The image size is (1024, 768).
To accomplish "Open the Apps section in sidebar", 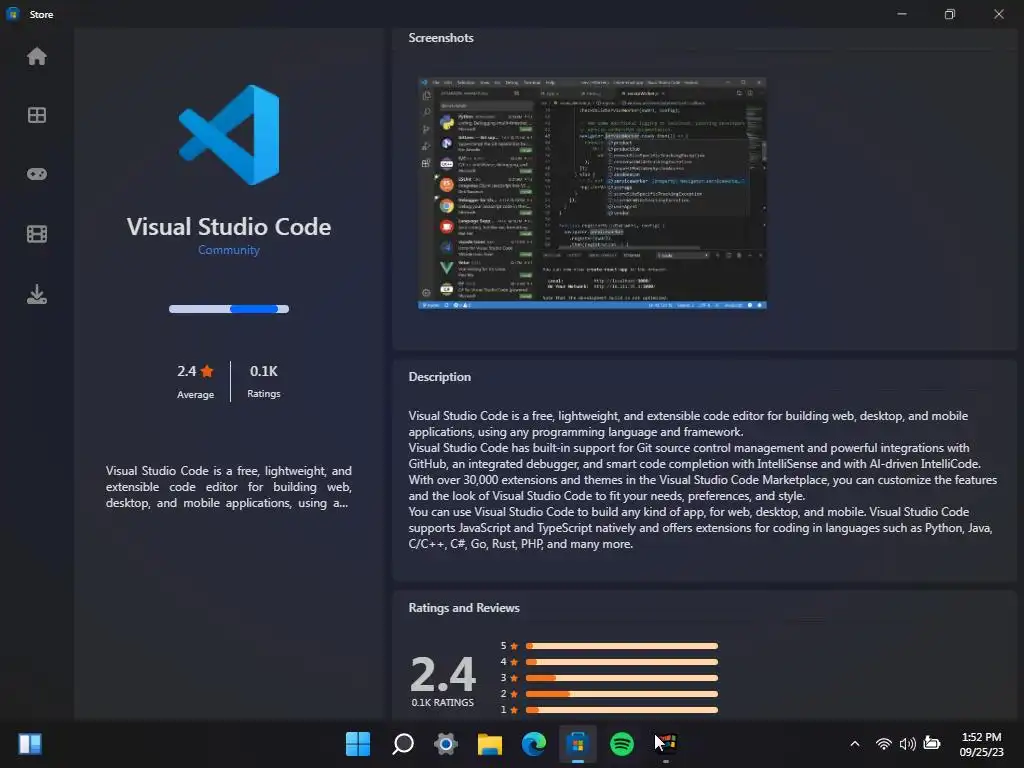I will 37,116.
